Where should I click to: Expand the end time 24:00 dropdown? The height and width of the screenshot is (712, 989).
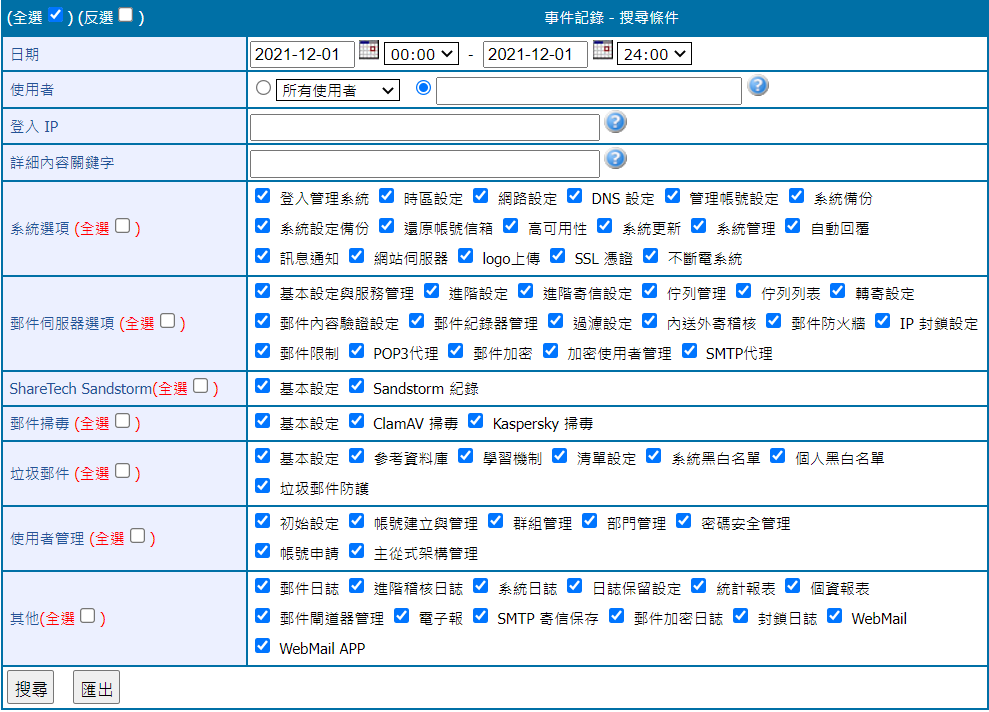[654, 54]
